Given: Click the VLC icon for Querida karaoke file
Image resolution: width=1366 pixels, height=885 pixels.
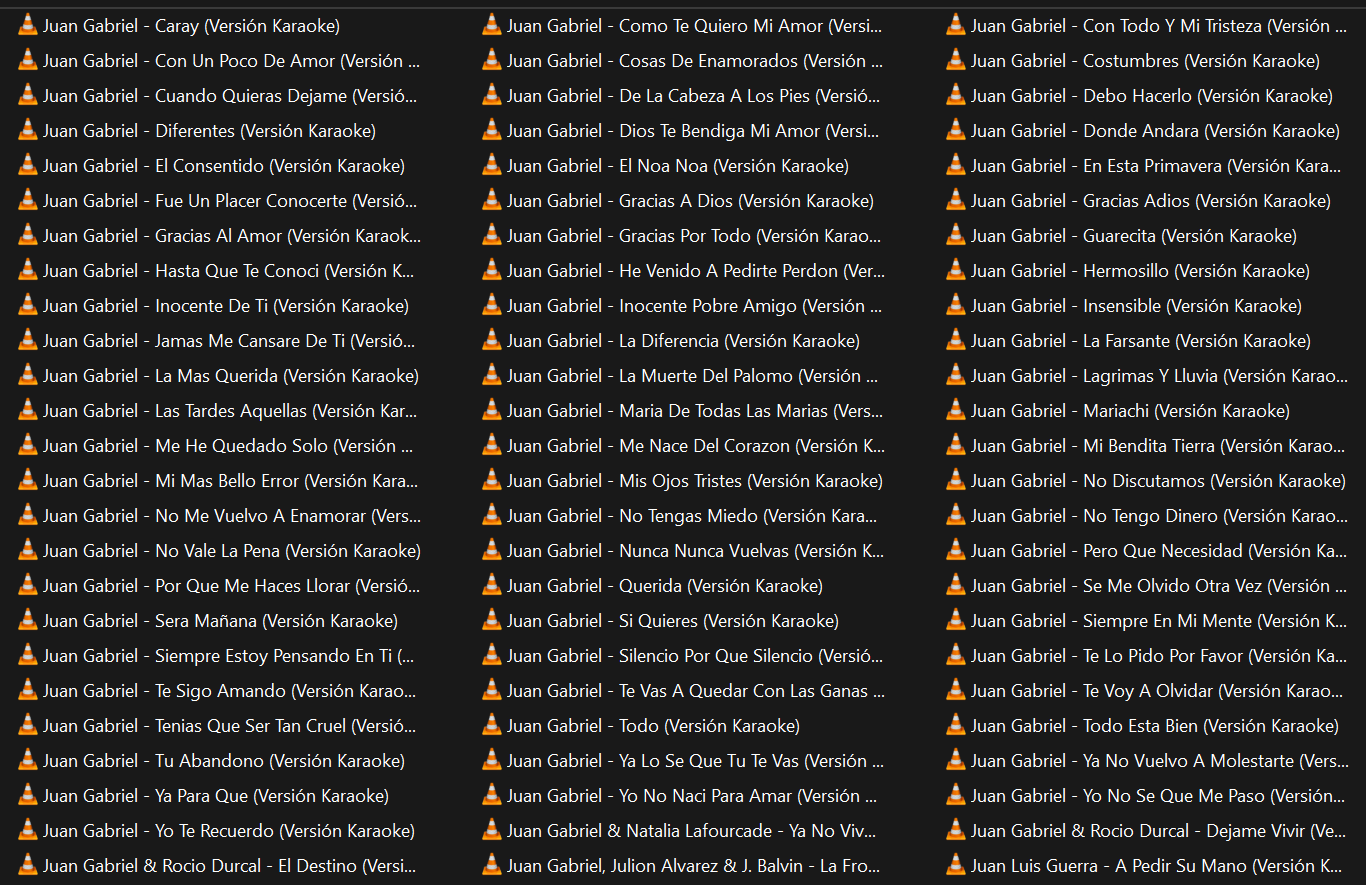Looking at the screenshot, I should click(x=492, y=586).
